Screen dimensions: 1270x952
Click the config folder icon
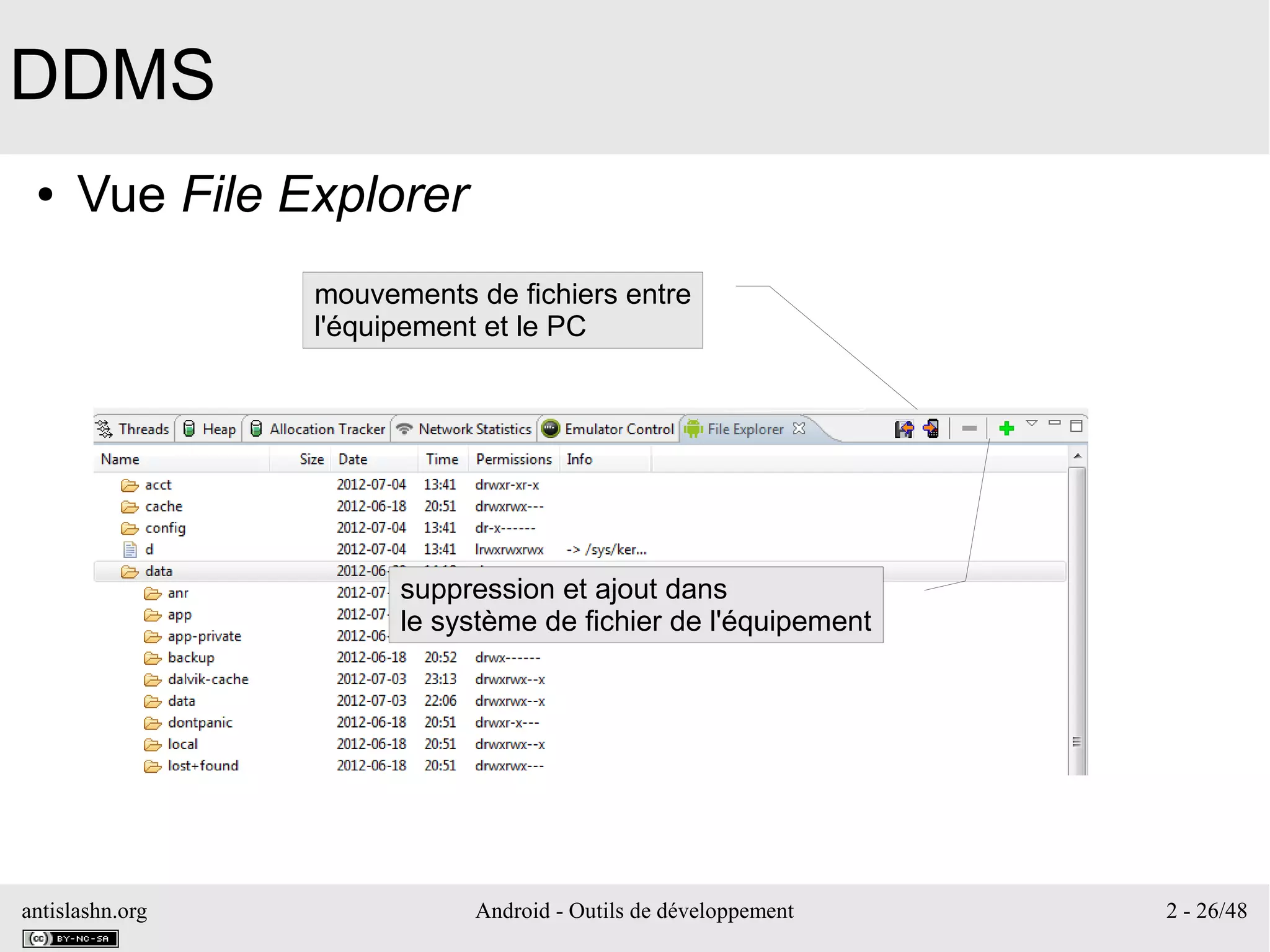pos(130,528)
